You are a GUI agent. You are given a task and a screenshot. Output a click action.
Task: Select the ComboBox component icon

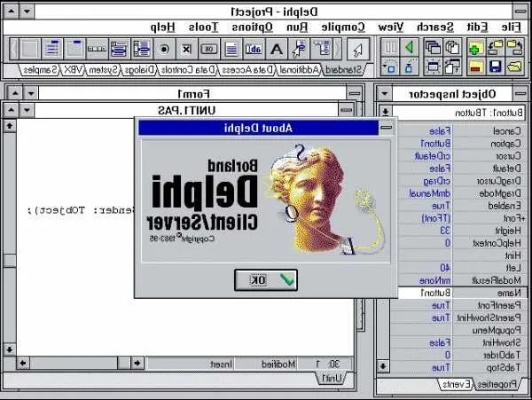coord(119,49)
